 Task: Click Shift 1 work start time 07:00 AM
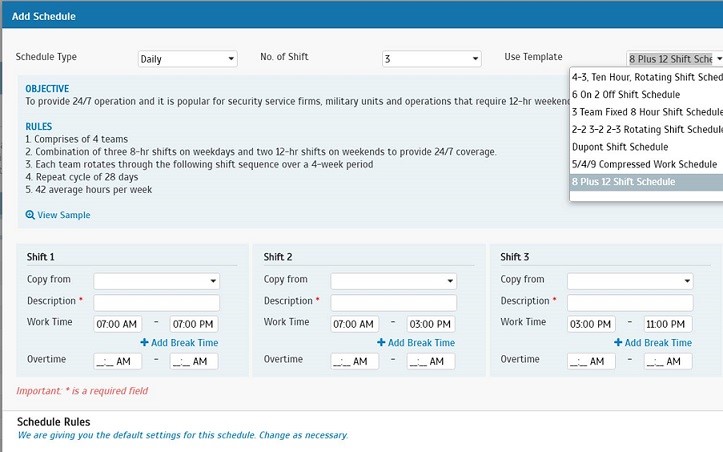[x=118, y=324]
